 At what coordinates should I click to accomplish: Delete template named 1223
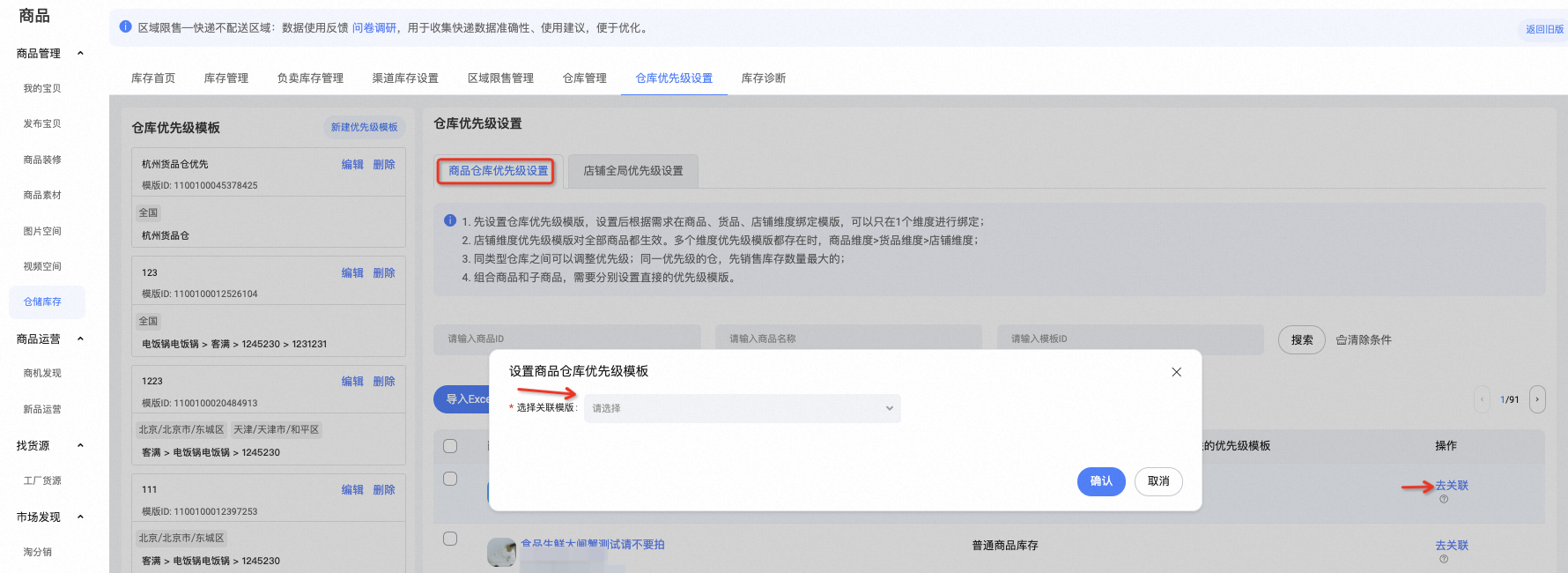click(x=384, y=381)
